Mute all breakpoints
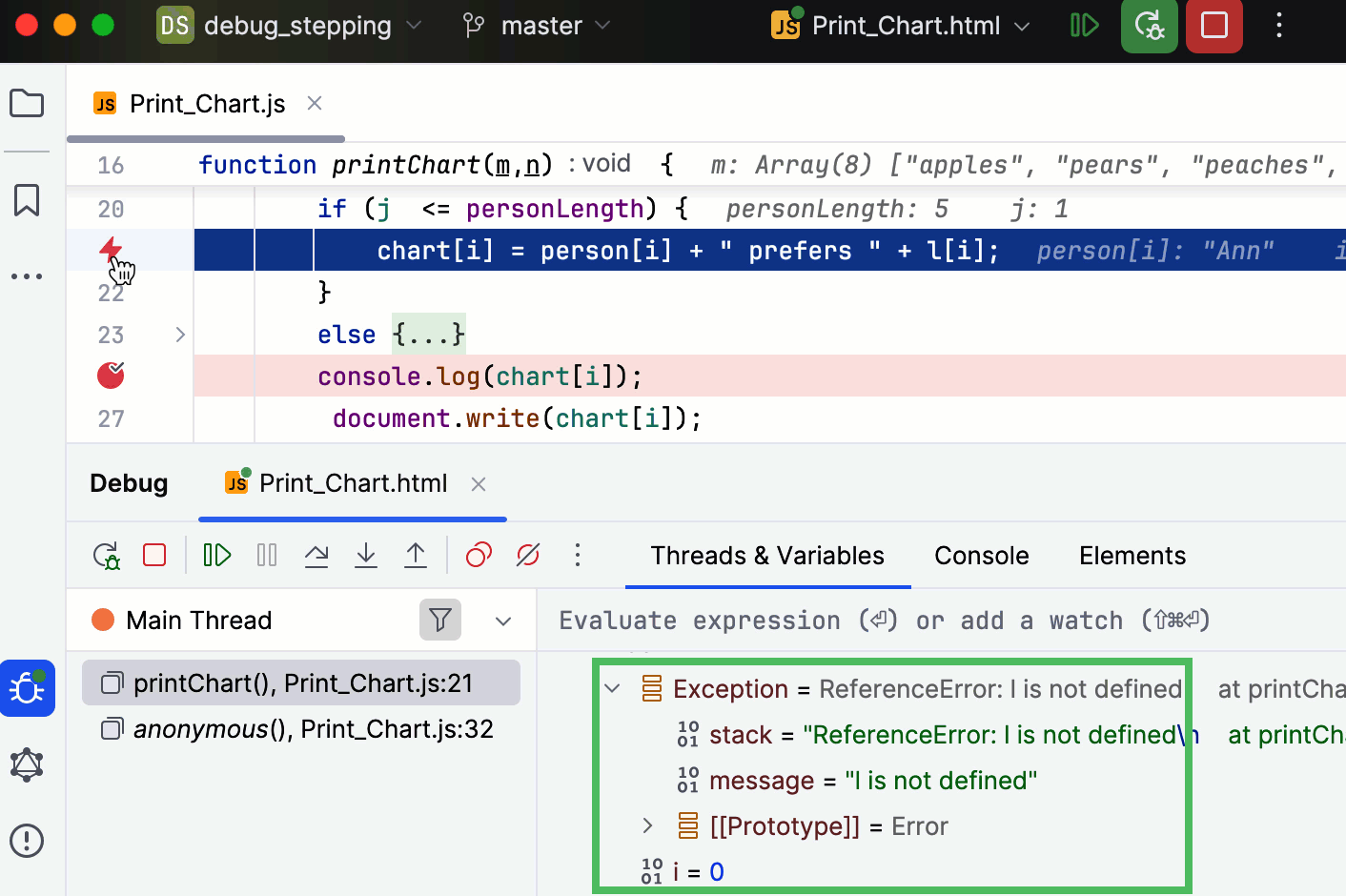1346x896 pixels. tap(528, 555)
